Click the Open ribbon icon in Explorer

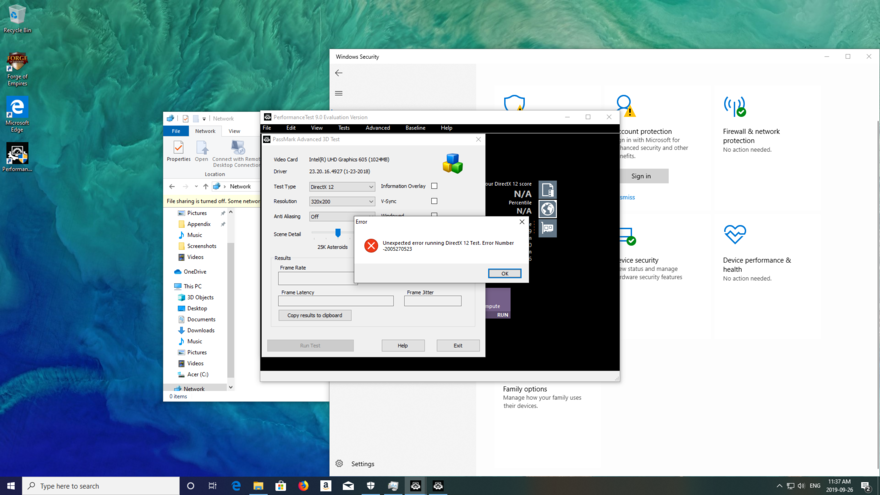pos(201,152)
